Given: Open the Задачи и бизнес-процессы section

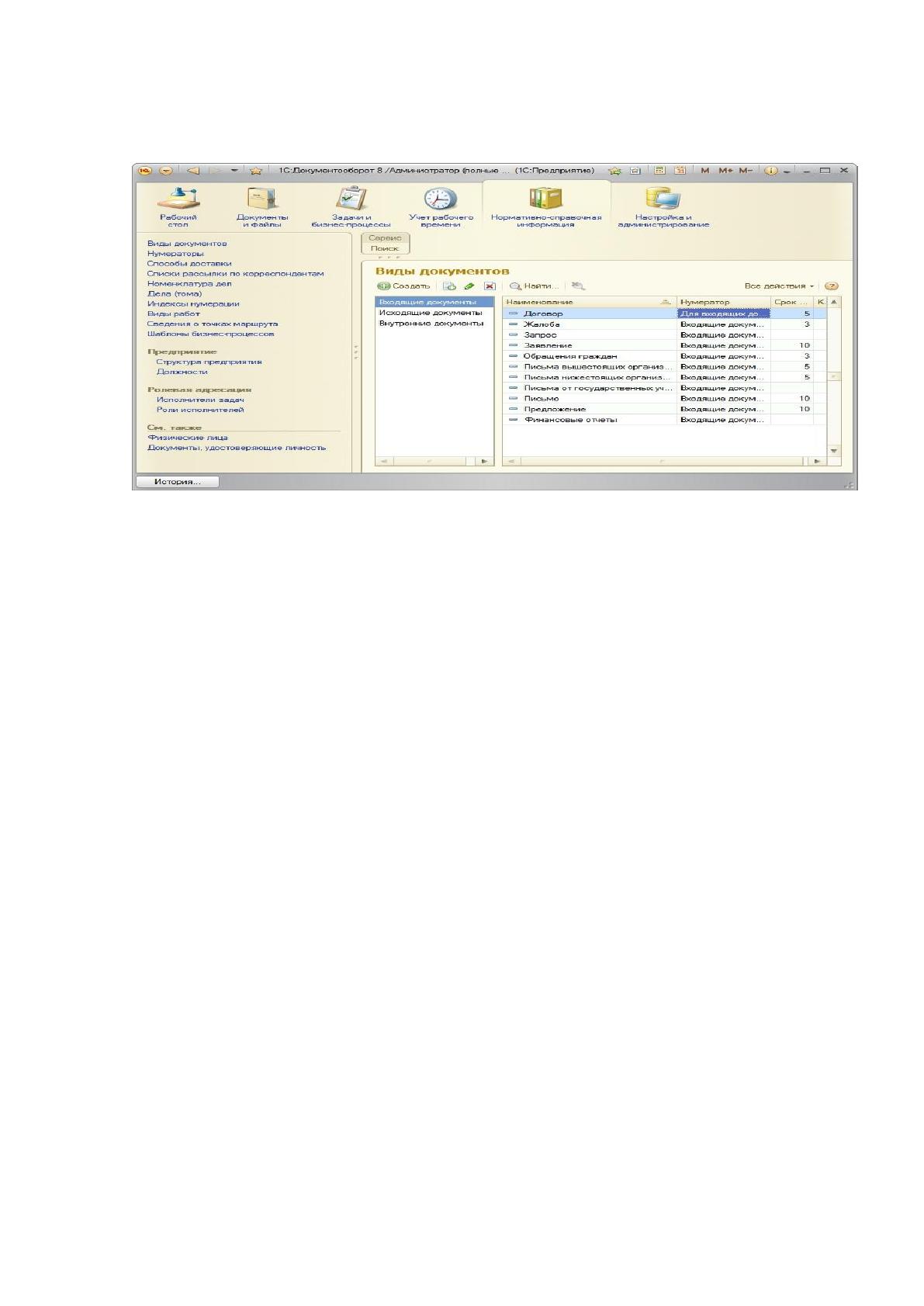Looking at the screenshot, I should tap(351, 206).
